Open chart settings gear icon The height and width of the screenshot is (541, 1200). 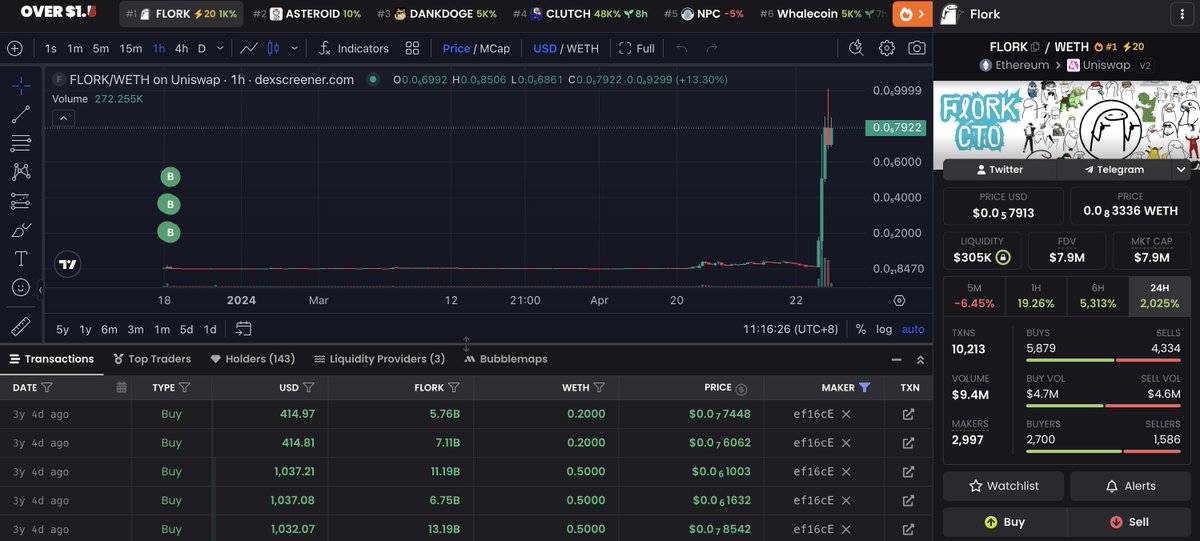coord(887,48)
